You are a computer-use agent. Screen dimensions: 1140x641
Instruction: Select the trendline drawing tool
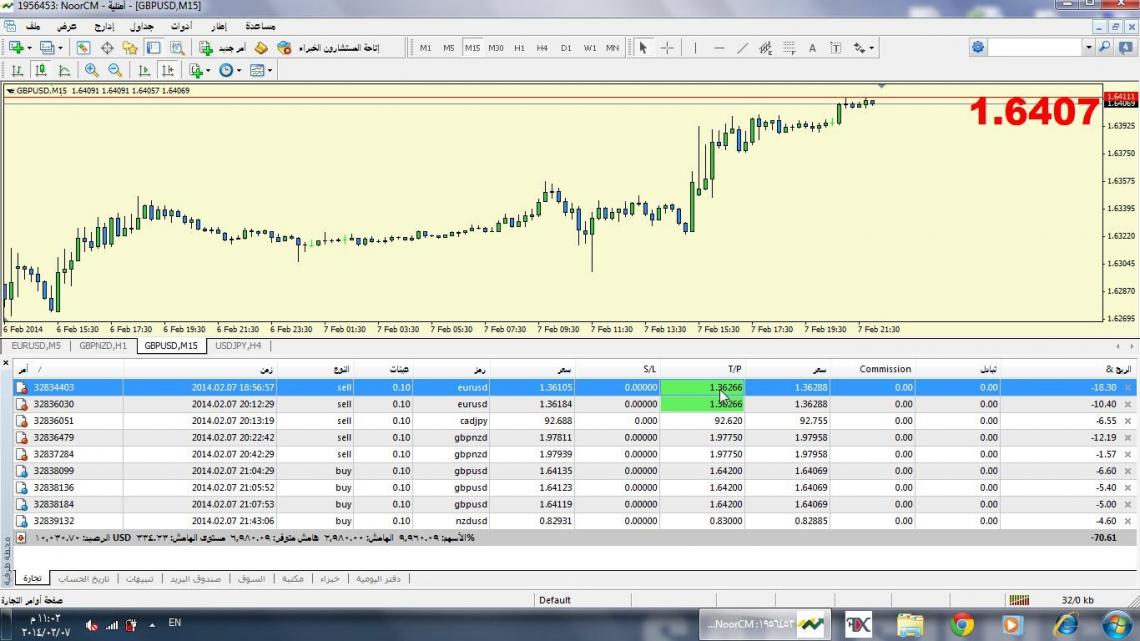tap(742, 47)
